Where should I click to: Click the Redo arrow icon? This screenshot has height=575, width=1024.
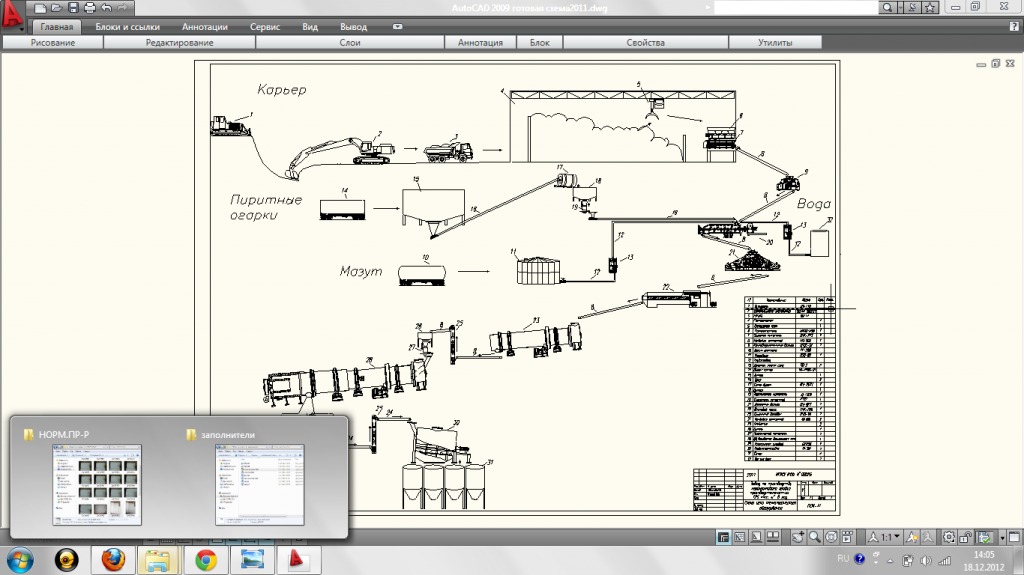click(x=123, y=8)
